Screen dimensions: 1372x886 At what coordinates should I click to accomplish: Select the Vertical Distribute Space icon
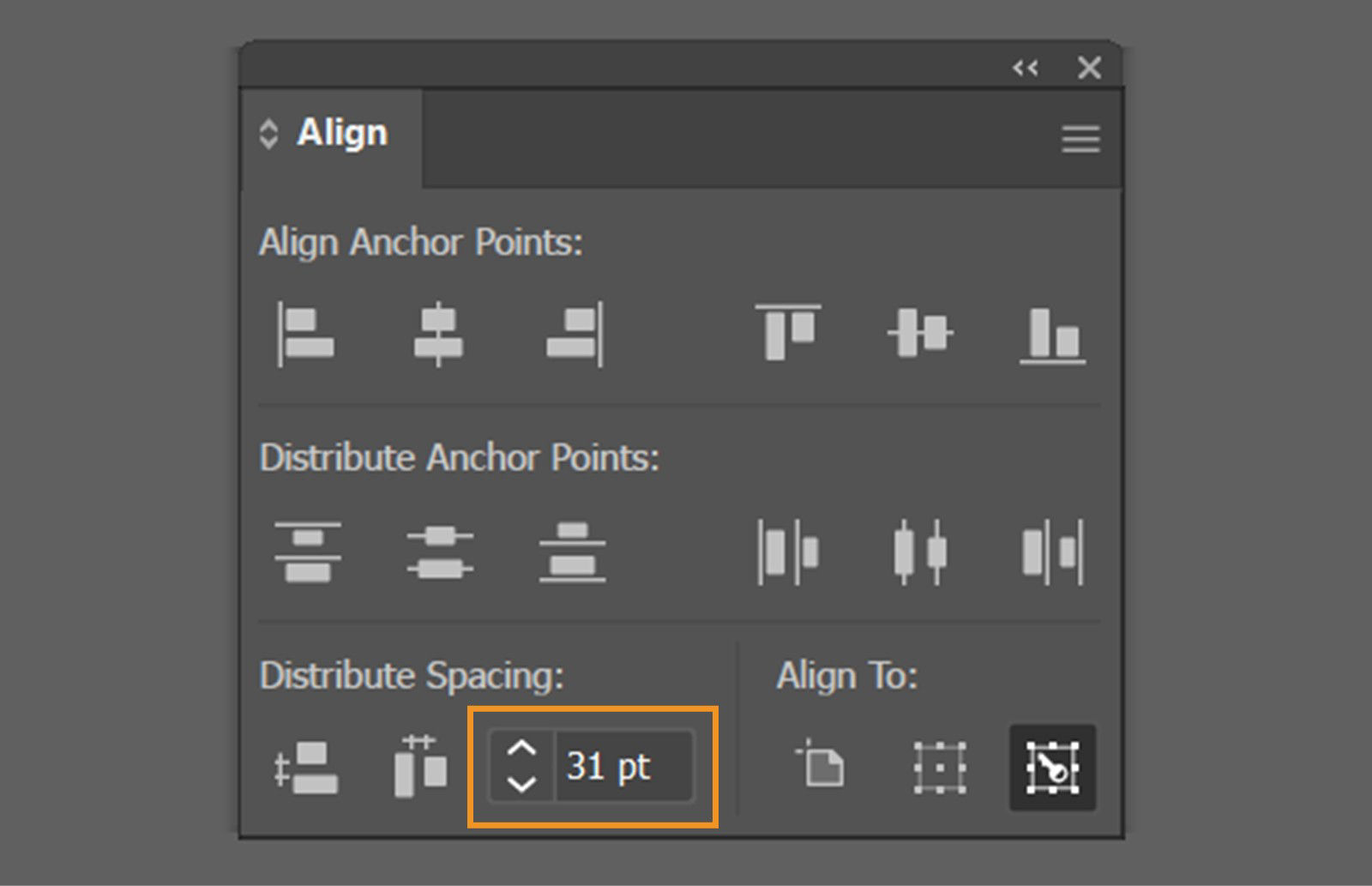[307, 766]
